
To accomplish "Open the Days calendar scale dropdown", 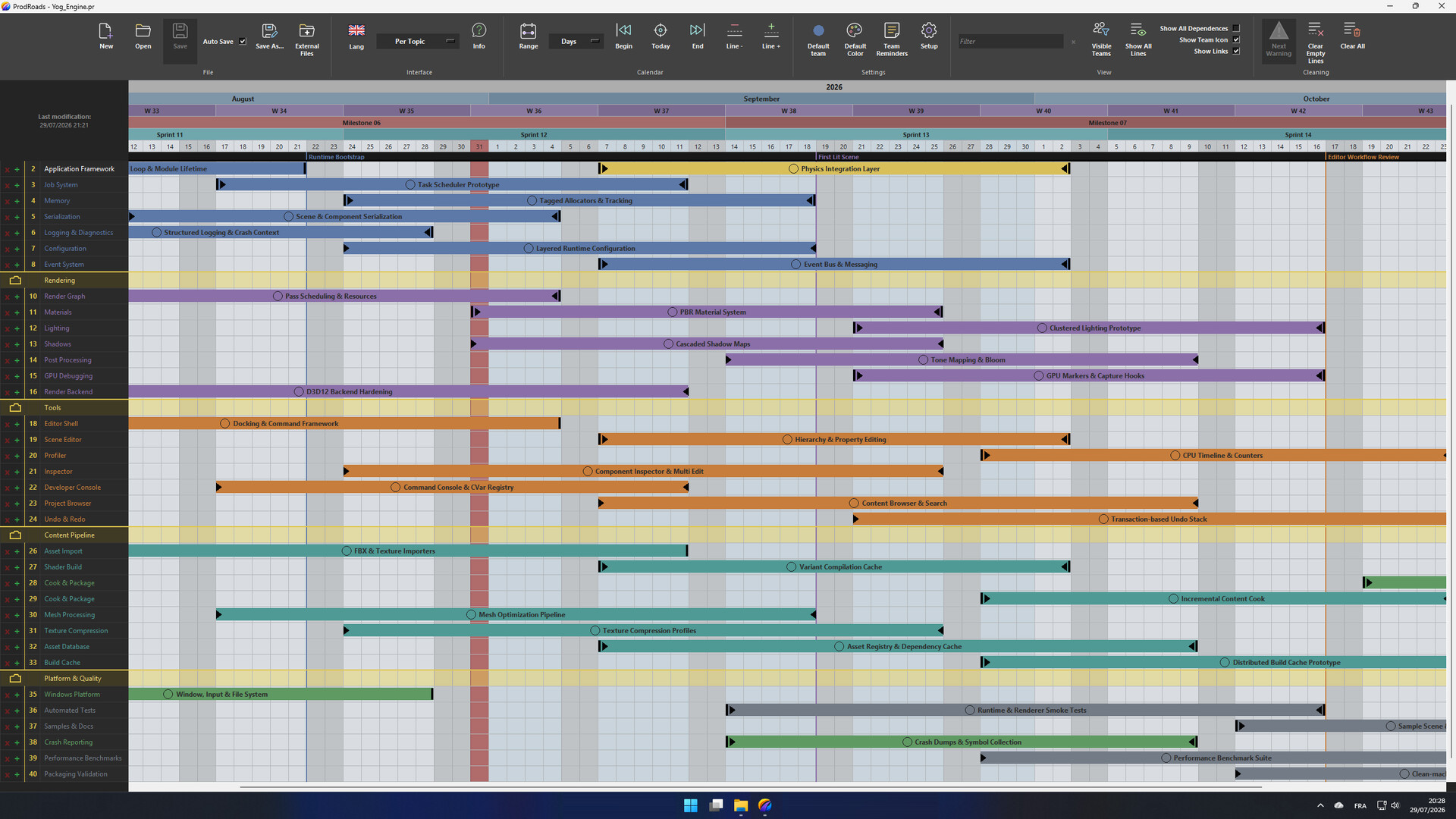I will tap(576, 42).
